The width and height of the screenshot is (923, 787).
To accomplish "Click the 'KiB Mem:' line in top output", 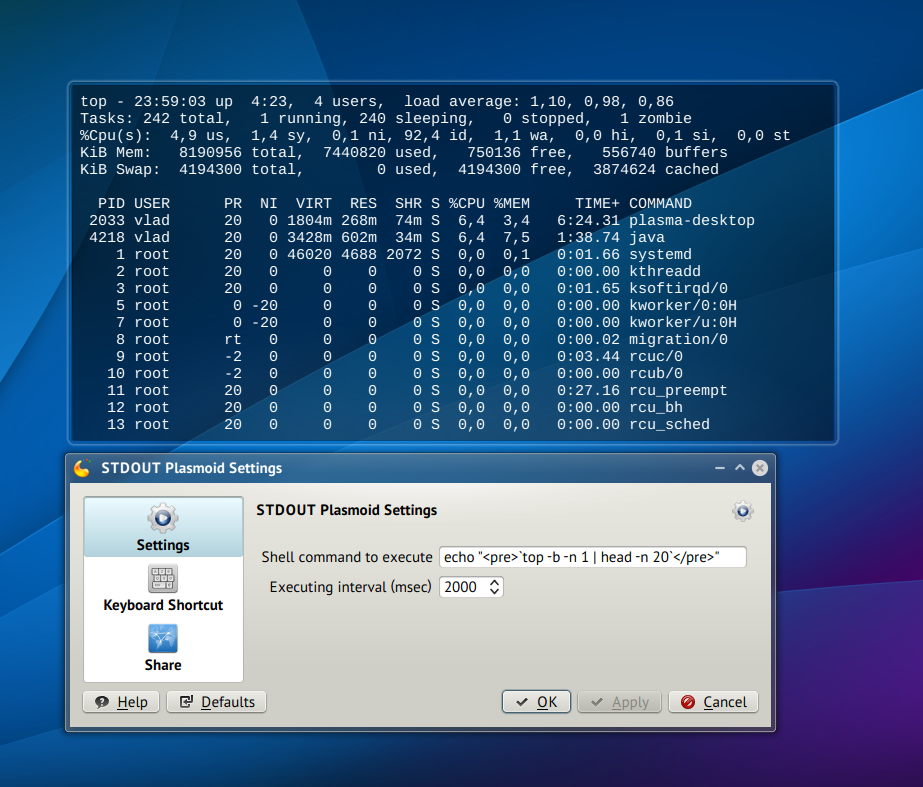I will click(404, 152).
